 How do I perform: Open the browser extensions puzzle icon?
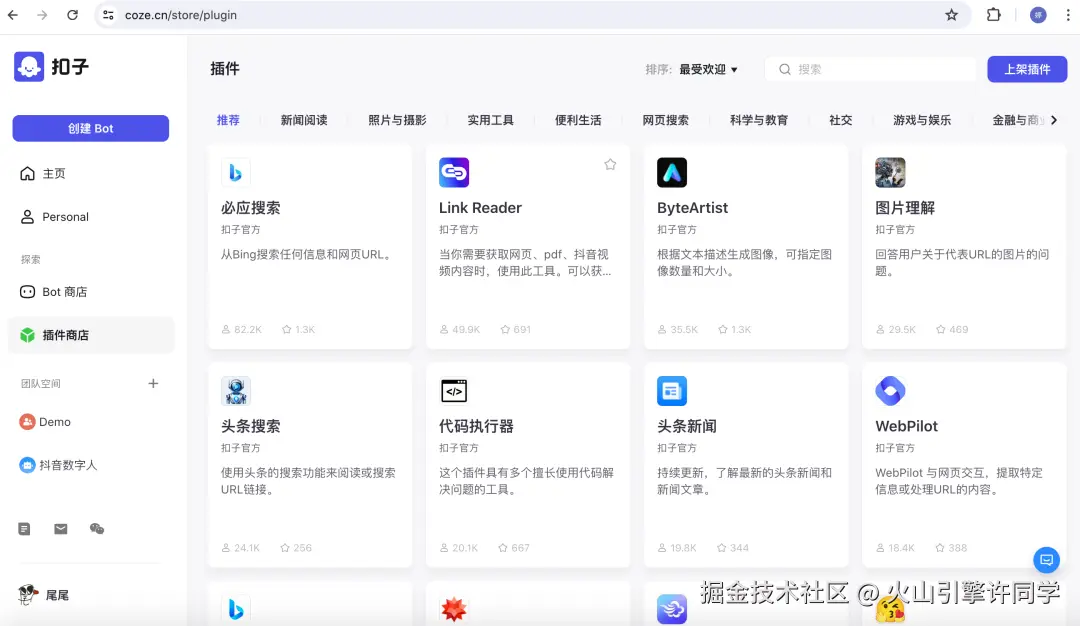[993, 14]
